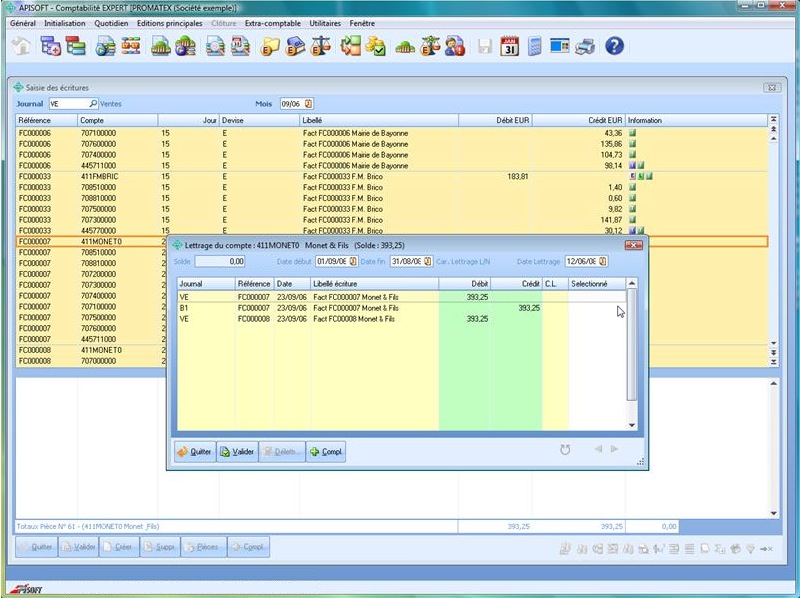Click the greyed floppy disk save icon

(x=484, y=46)
